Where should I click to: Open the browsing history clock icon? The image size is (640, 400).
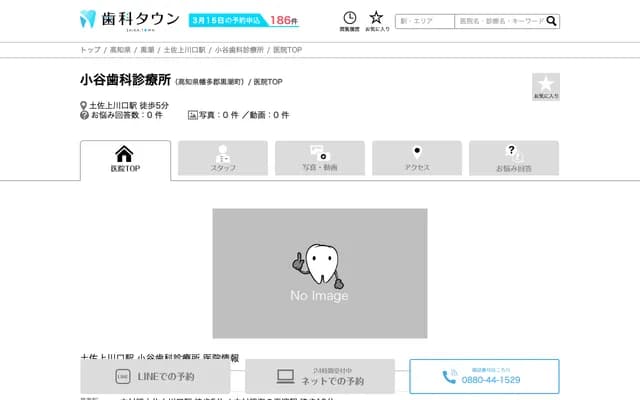350,21
